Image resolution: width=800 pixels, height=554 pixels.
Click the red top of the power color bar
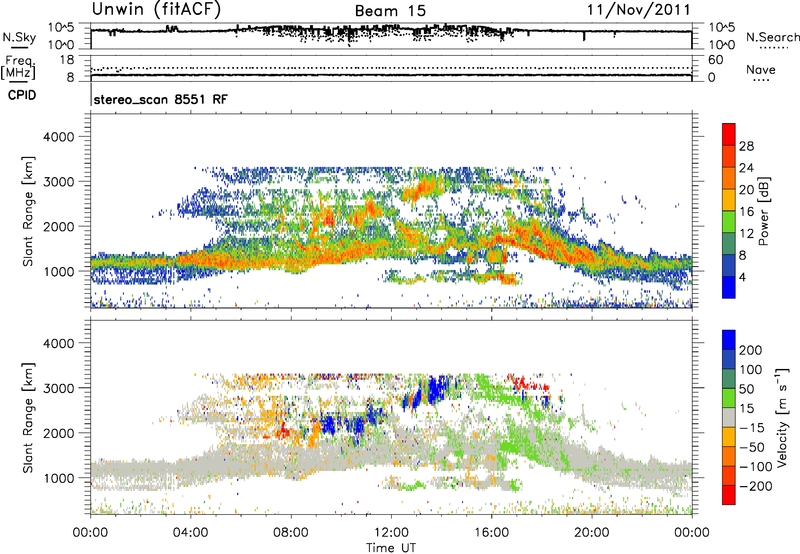click(x=729, y=134)
